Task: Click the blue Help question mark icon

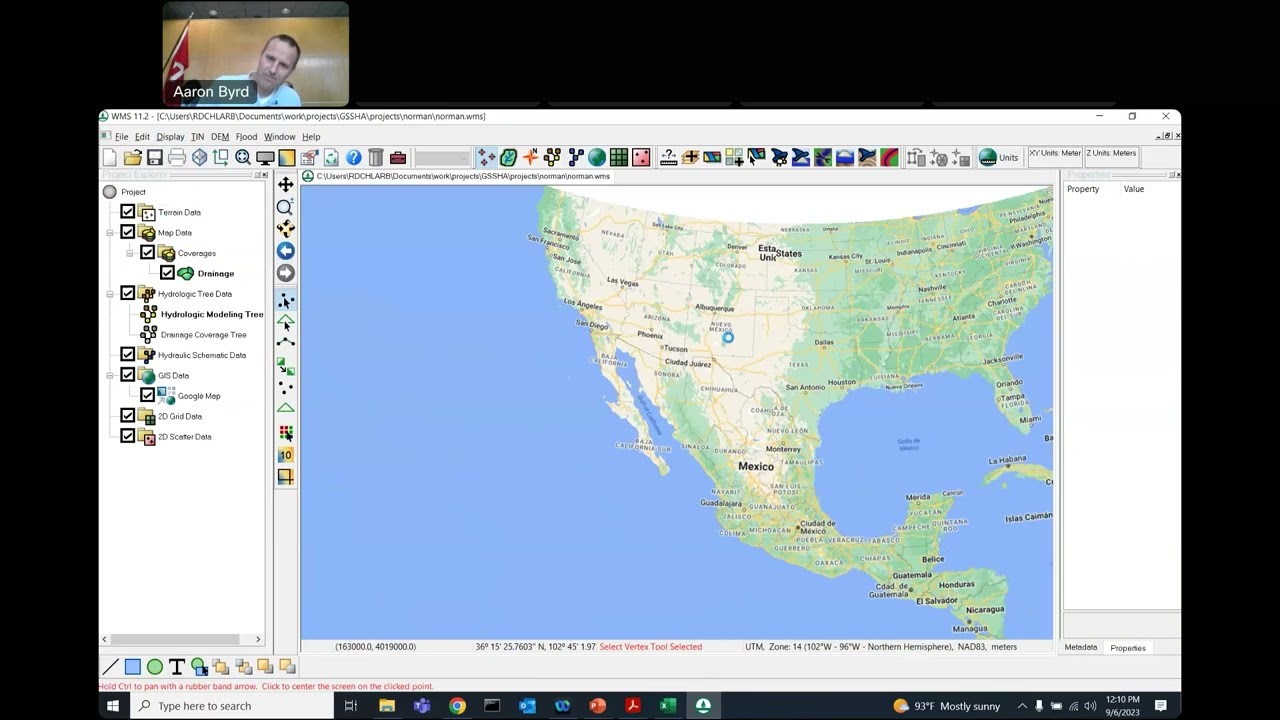Action: [354, 158]
